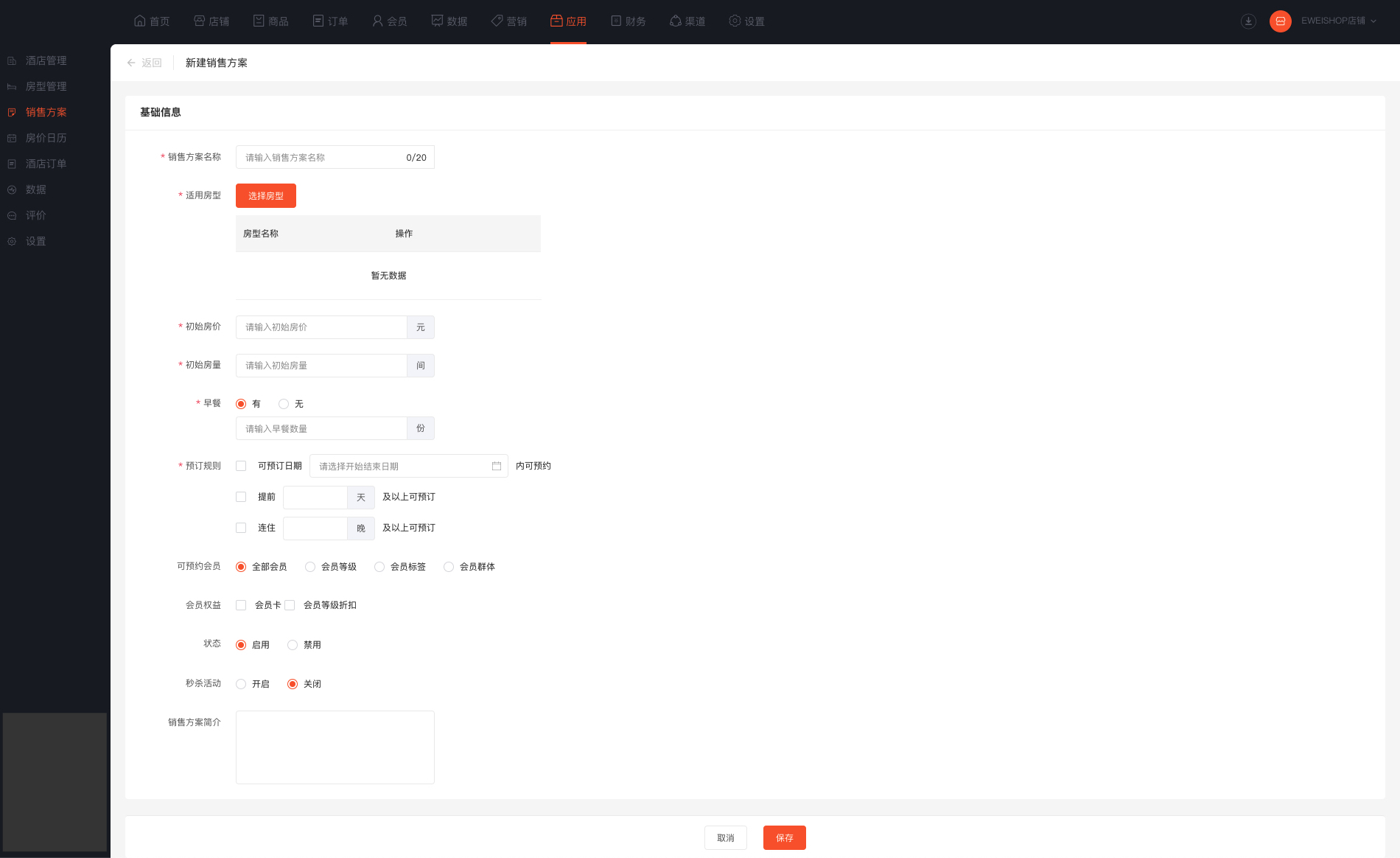Screen dimensions: 1400x858
Task: Click the sidebar 数据 statistics icon
Action: 12,189
